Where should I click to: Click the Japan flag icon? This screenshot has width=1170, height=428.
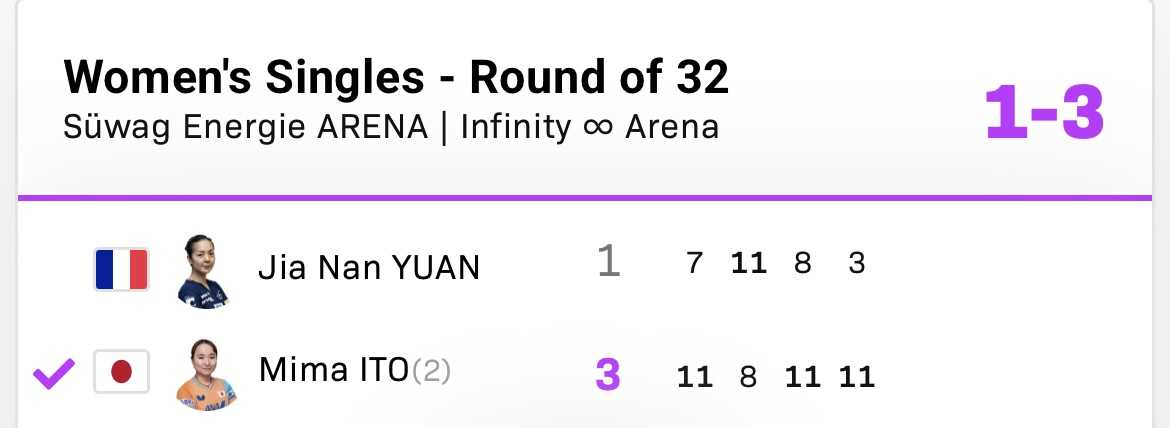click(x=121, y=373)
